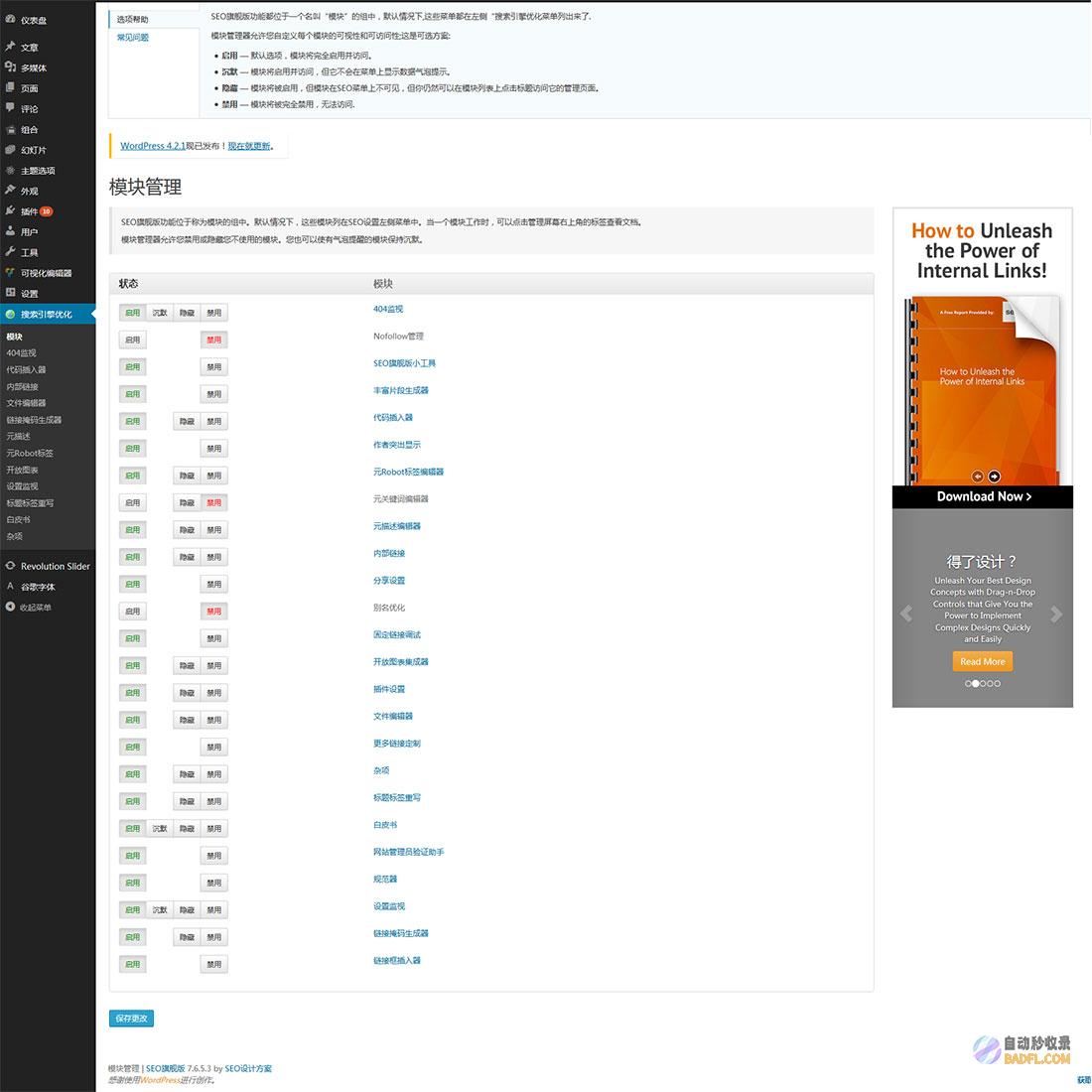This screenshot has height=1092, width=1092.
Task: Click the 状态 column header
Action: pos(128,284)
